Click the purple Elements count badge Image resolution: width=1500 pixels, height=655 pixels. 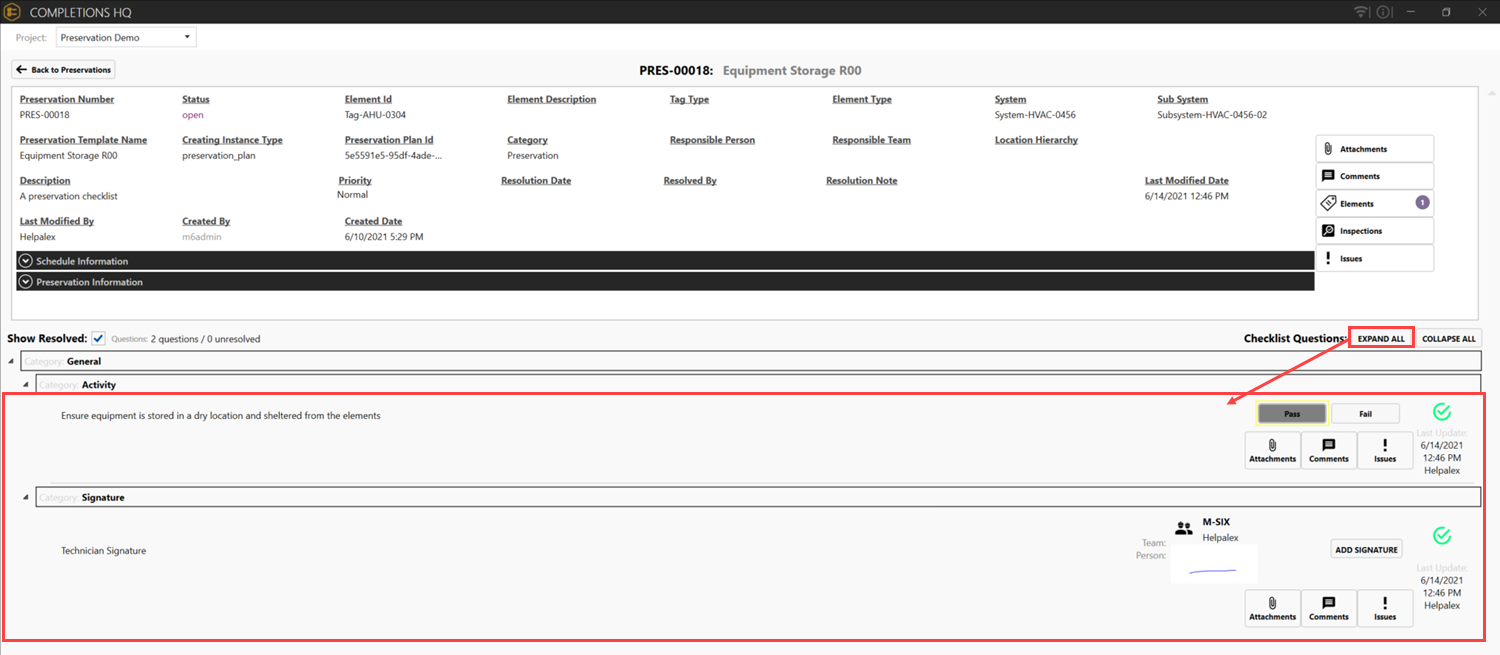tap(1422, 203)
